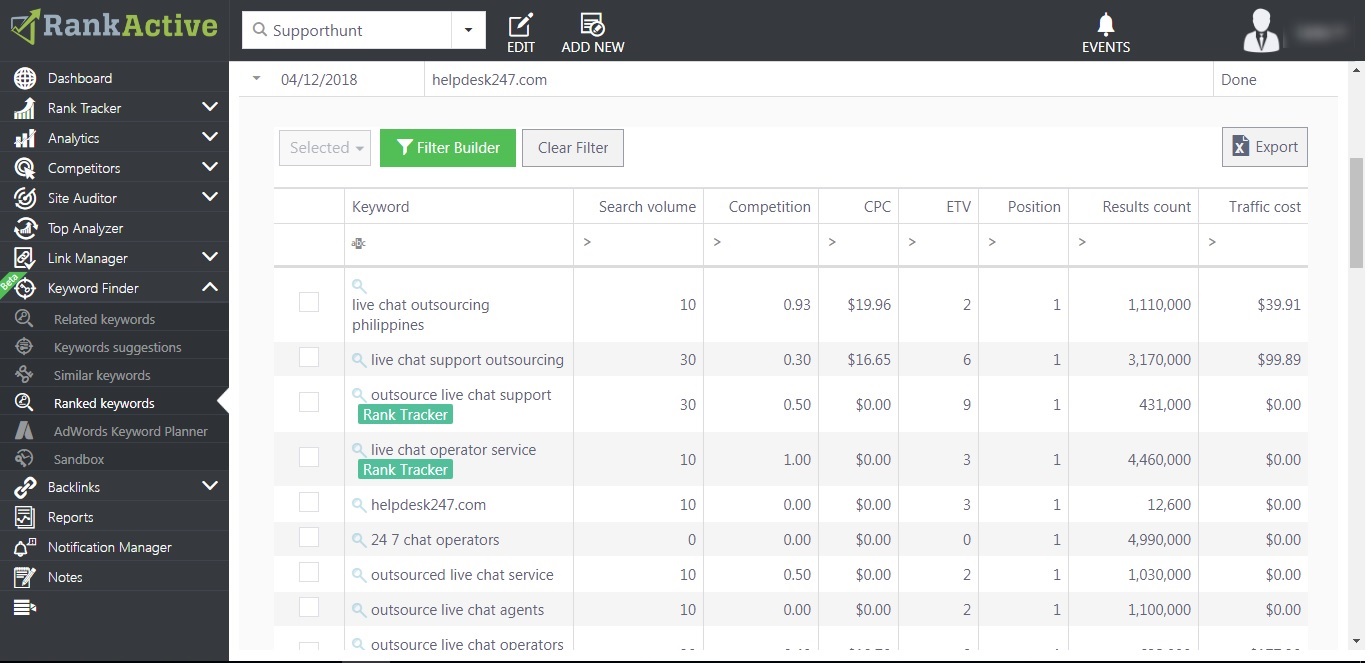Viewport: 1371px width, 663px height.
Task: Expand the Backlinks submenu chevron
Action: (209, 486)
